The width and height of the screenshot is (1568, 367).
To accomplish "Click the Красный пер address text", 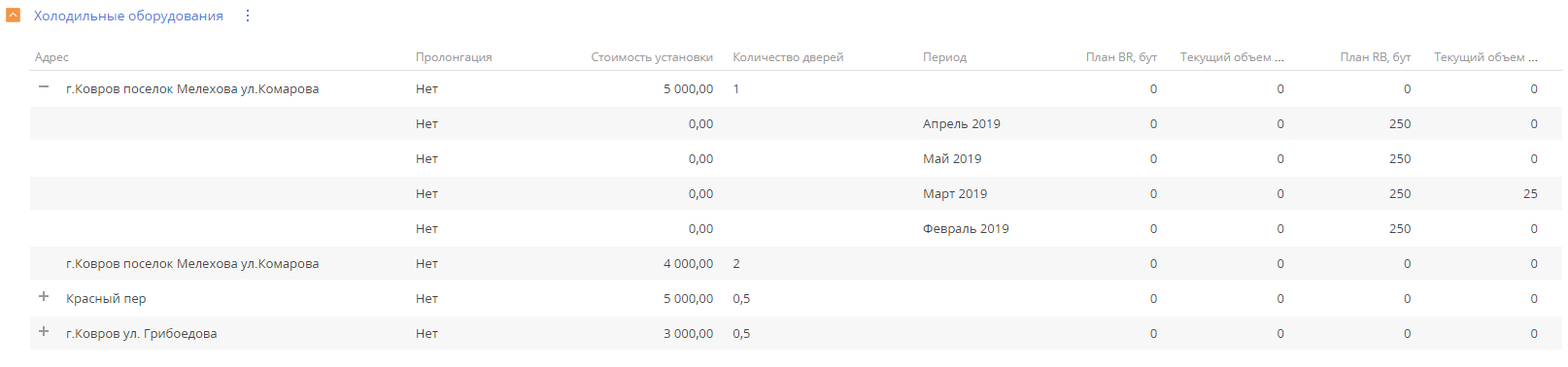I will pos(106,299).
